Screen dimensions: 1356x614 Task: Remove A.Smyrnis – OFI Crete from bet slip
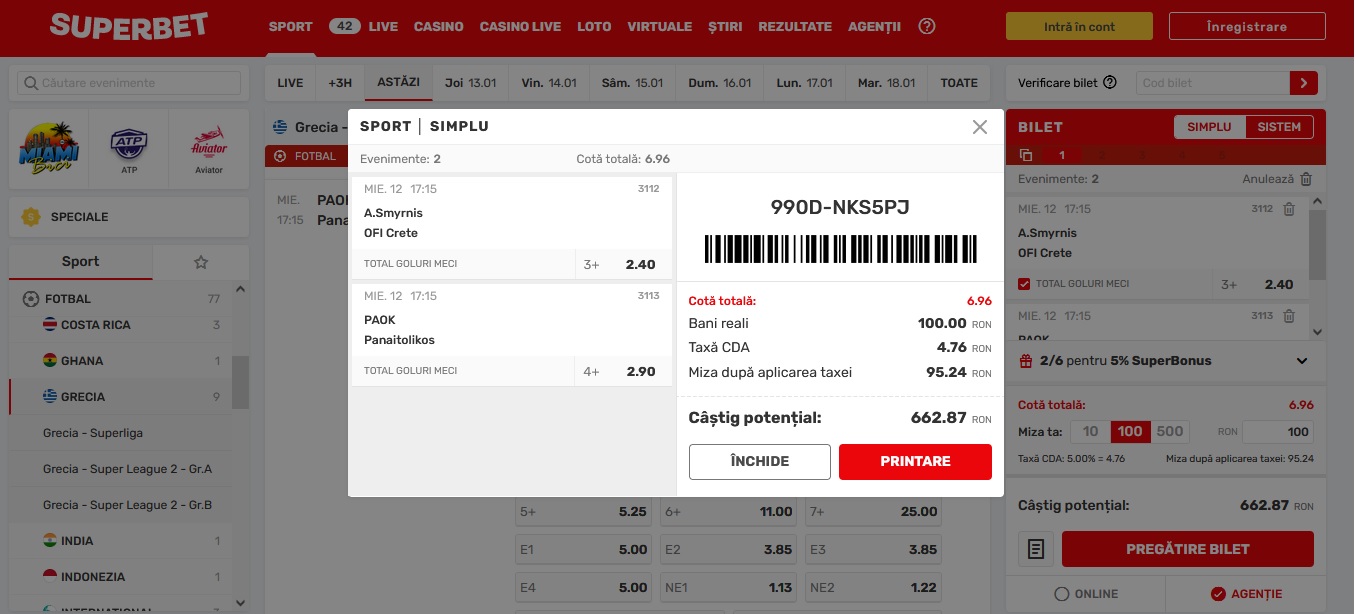click(x=1289, y=209)
